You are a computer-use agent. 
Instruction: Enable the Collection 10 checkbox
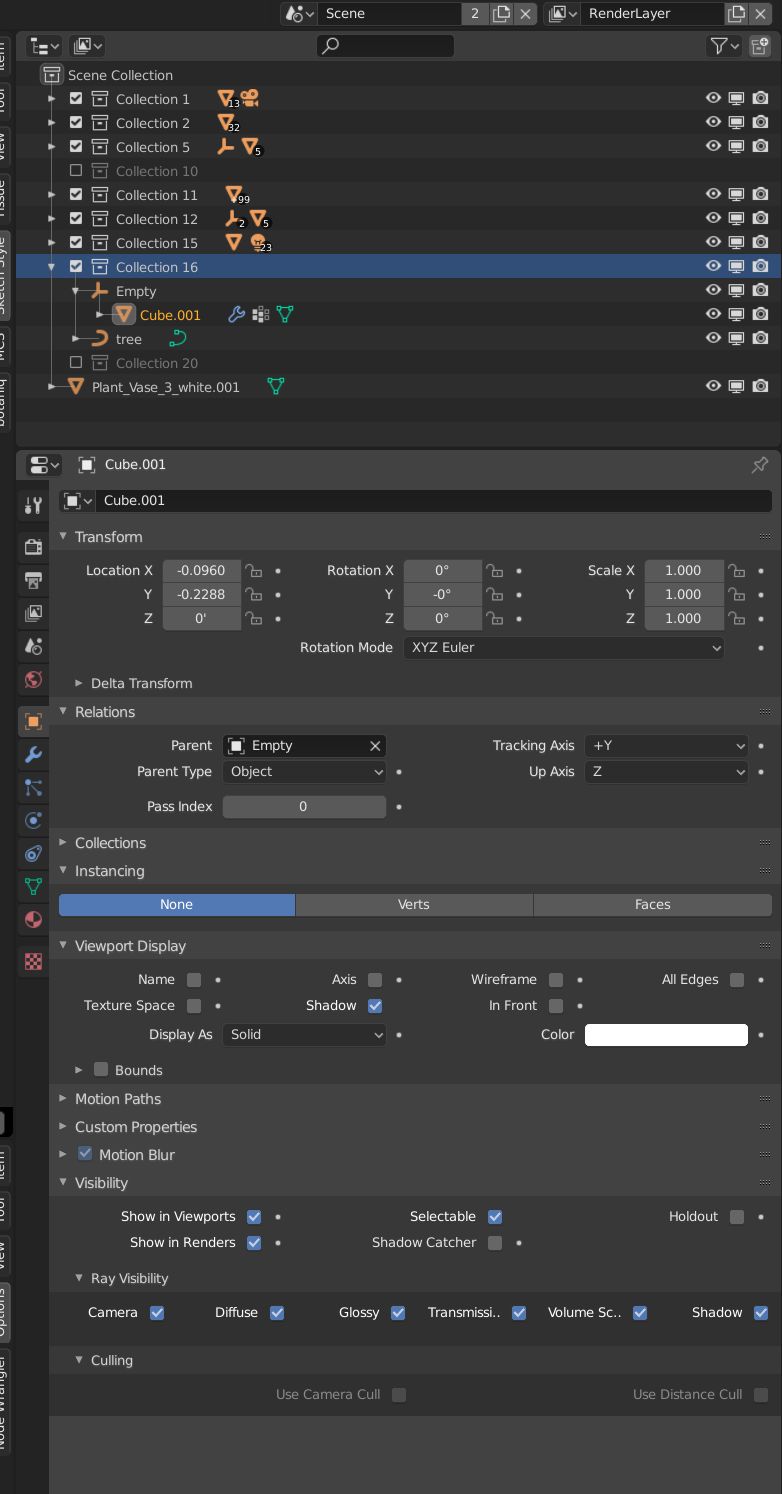coord(76,170)
